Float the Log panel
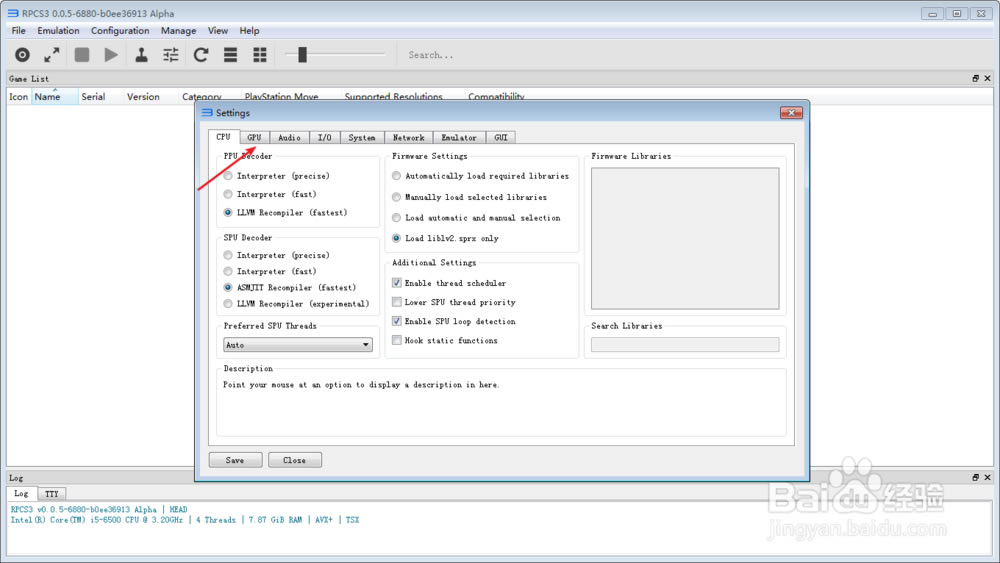Image resolution: width=1000 pixels, height=563 pixels. pos(975,477)
